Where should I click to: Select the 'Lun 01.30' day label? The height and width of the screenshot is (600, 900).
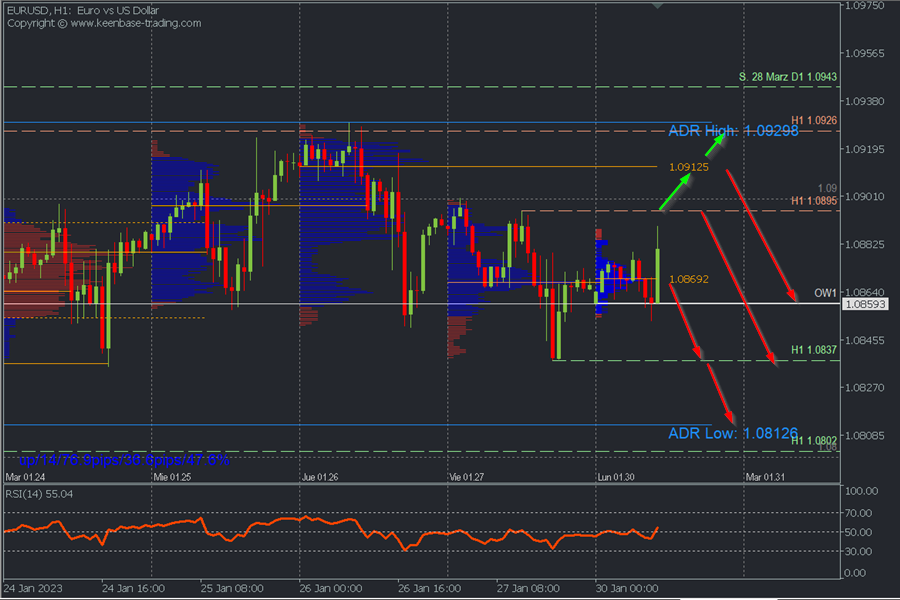[x=616, y=477]
